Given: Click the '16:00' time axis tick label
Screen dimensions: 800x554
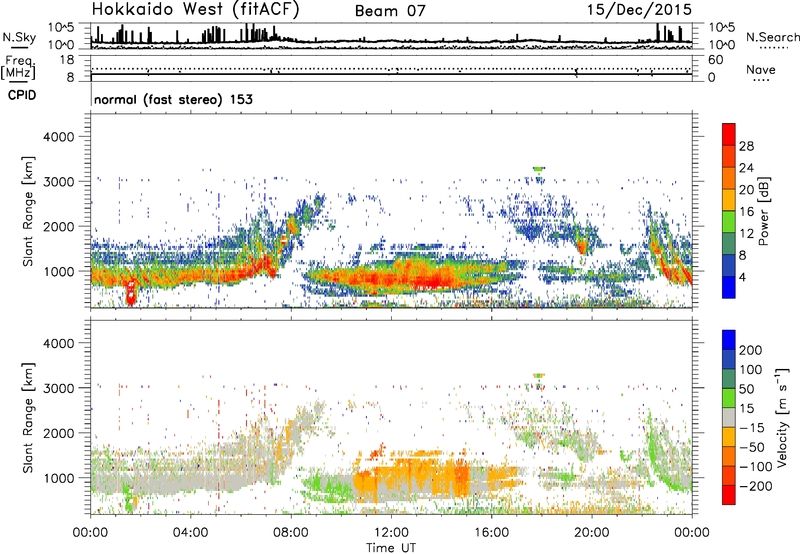Looking at the screenshot, I should (491, 533).
